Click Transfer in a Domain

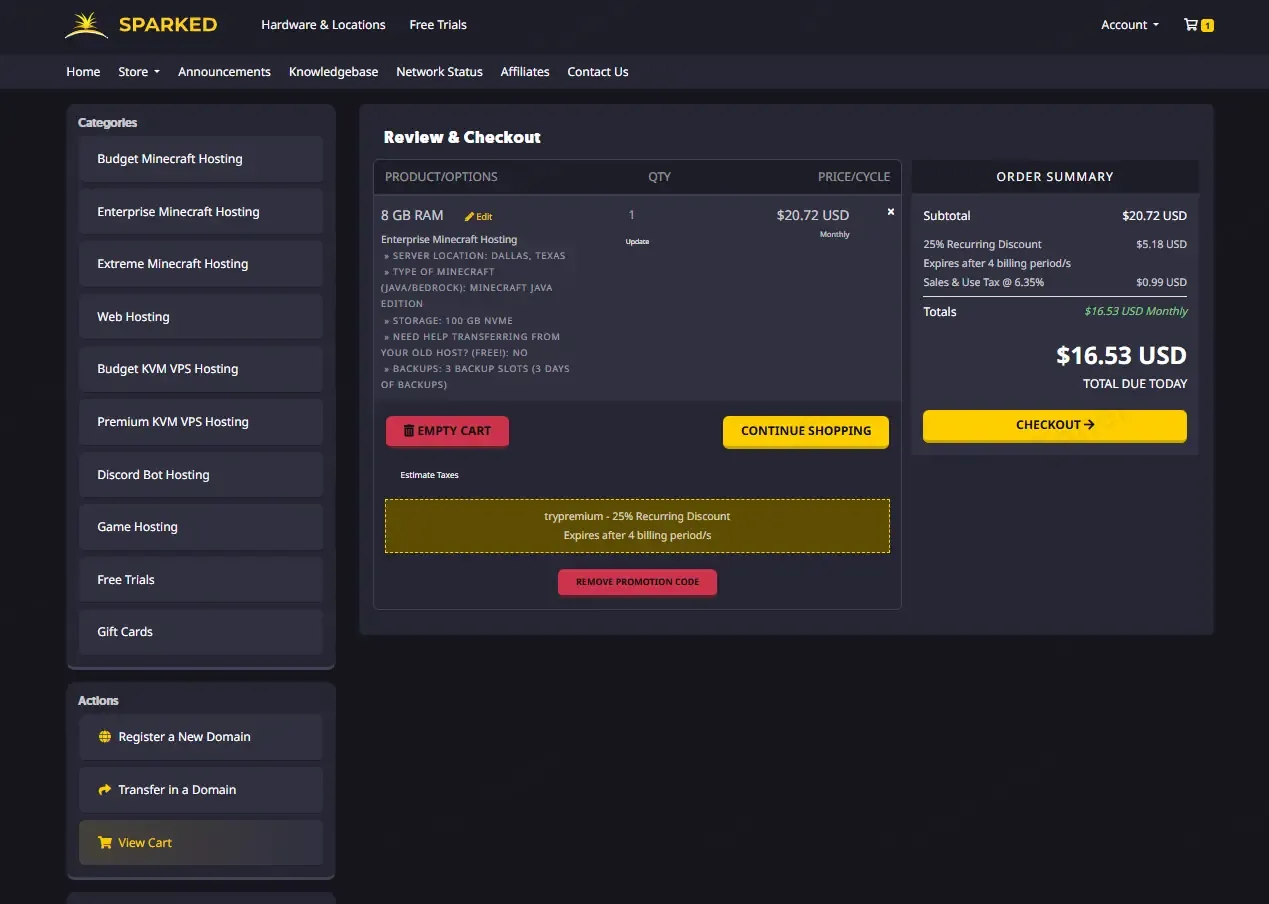pyautogui.click(x=201, y=790)
